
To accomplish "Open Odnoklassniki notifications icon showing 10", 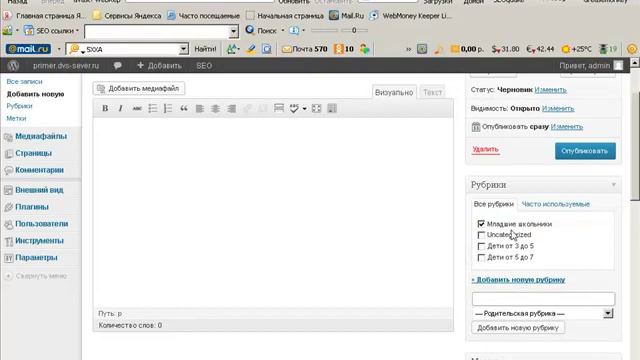I will point(344,49).
